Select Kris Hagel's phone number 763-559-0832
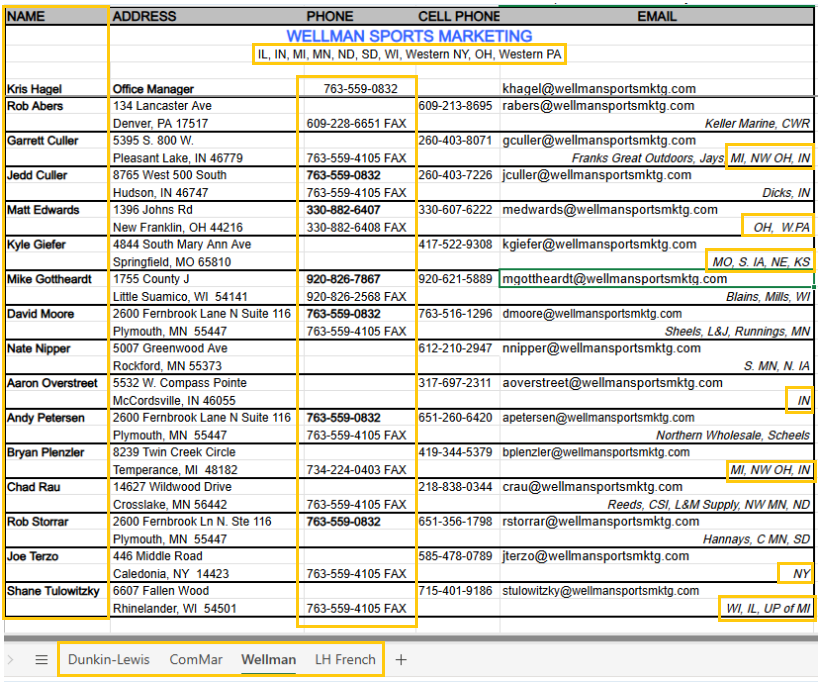The width and height of the screenshot is (820, 682). point(357,89)
